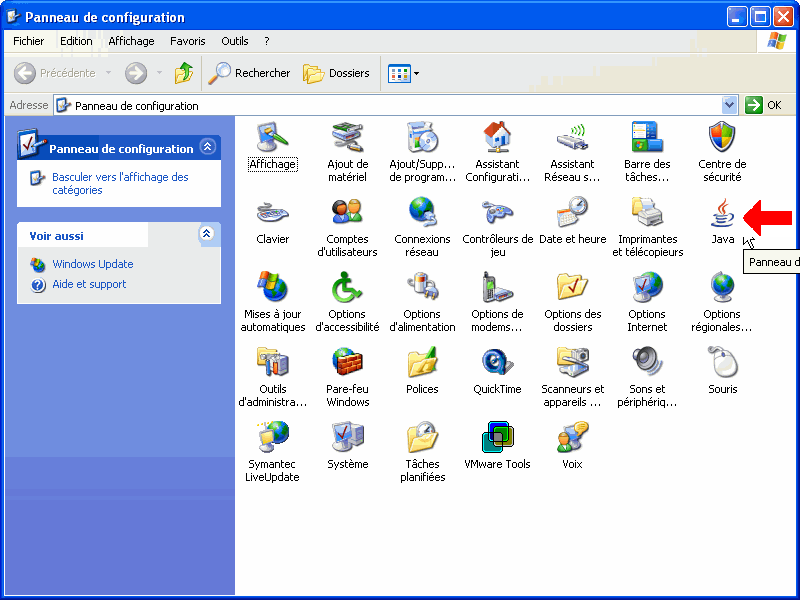Click the Windows Update link
The image size is (800, 600).
tap(92, 264)
